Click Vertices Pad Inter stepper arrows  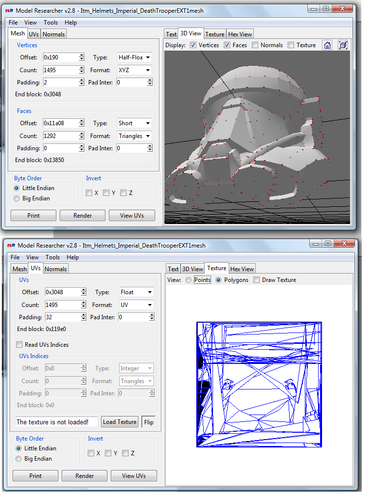coord(150,82)
